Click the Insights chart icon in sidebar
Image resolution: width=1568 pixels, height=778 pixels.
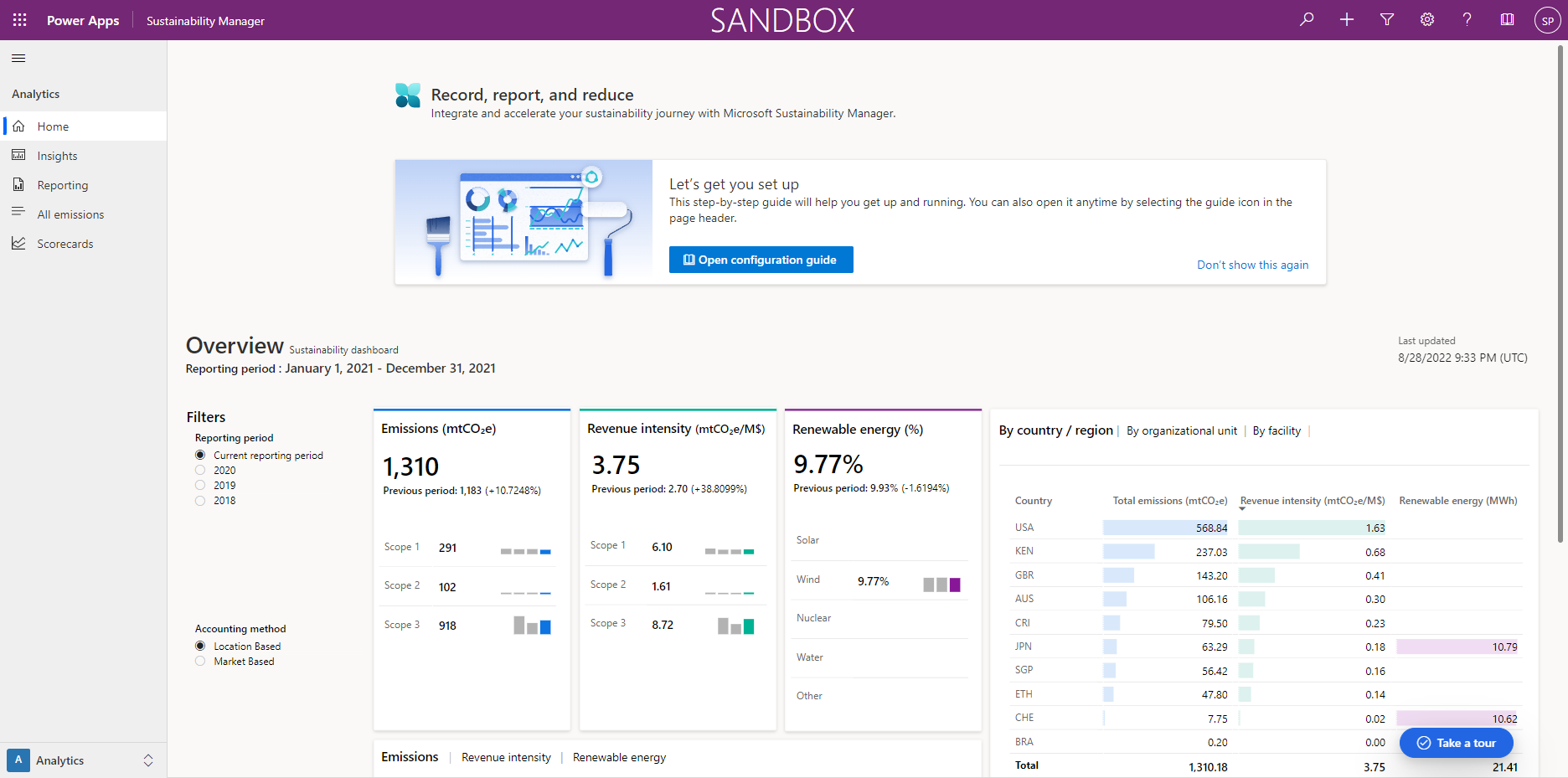(18, 156)
